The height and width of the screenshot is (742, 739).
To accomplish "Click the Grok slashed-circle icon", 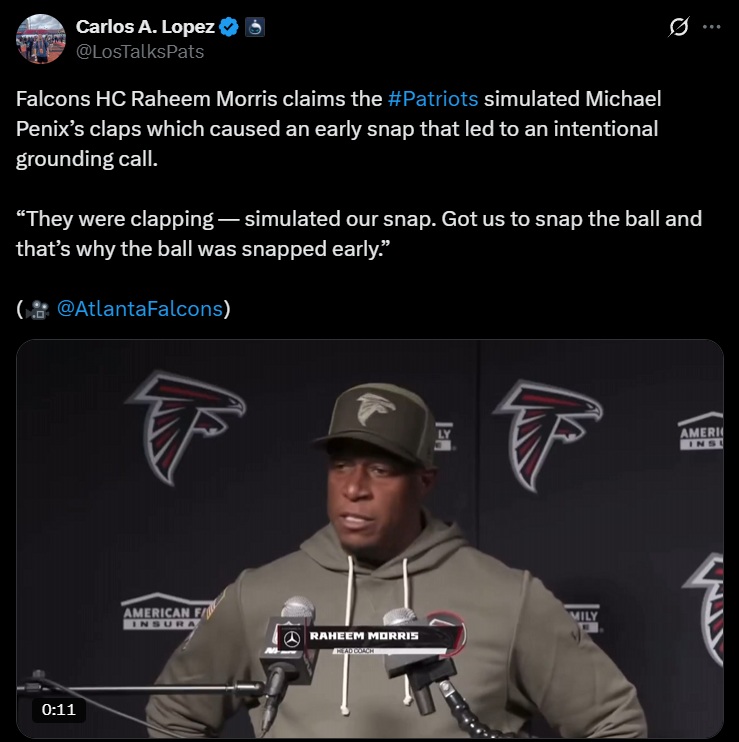I will 678,27.
